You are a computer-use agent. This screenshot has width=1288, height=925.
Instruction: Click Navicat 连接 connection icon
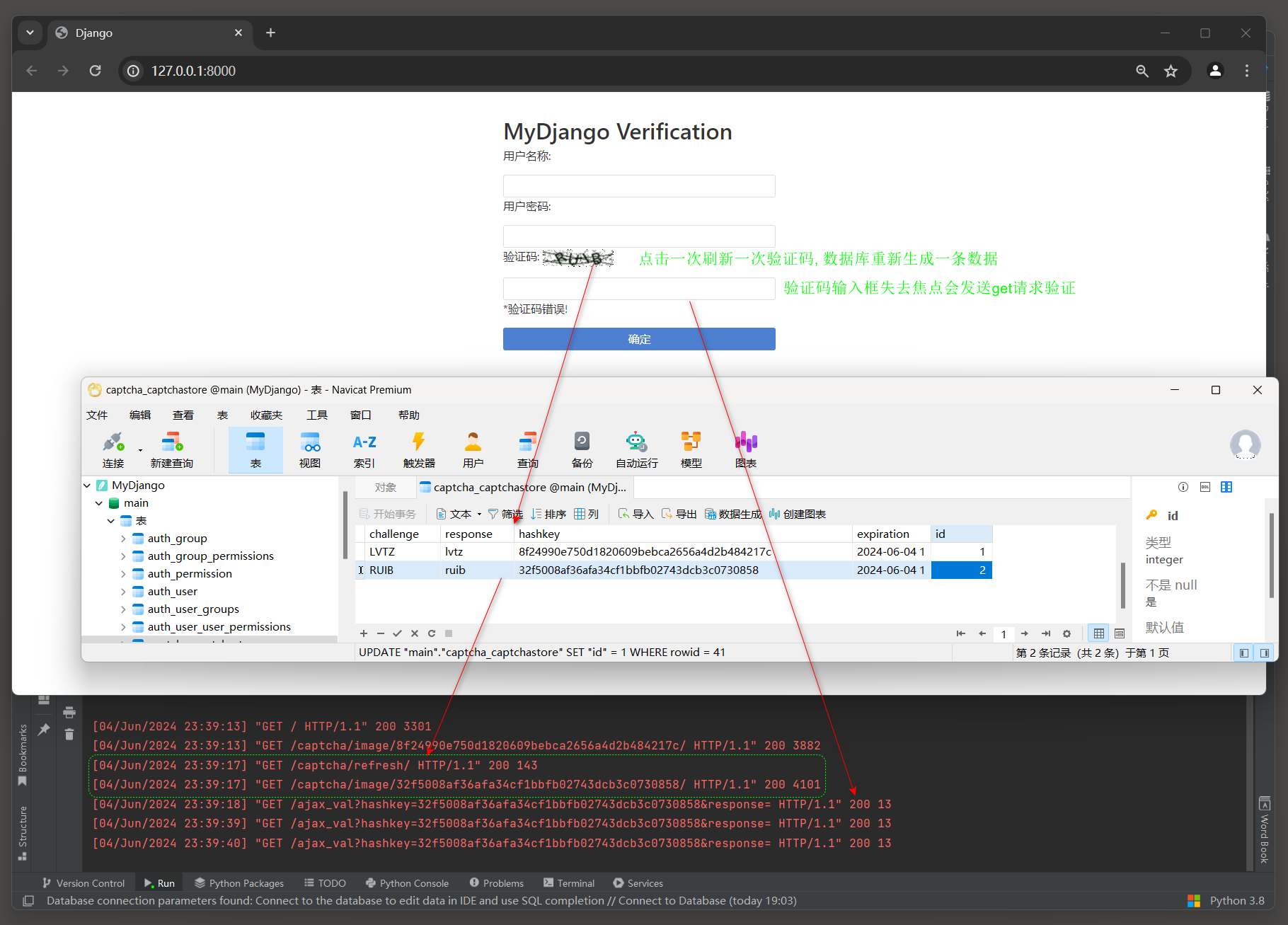113,449
